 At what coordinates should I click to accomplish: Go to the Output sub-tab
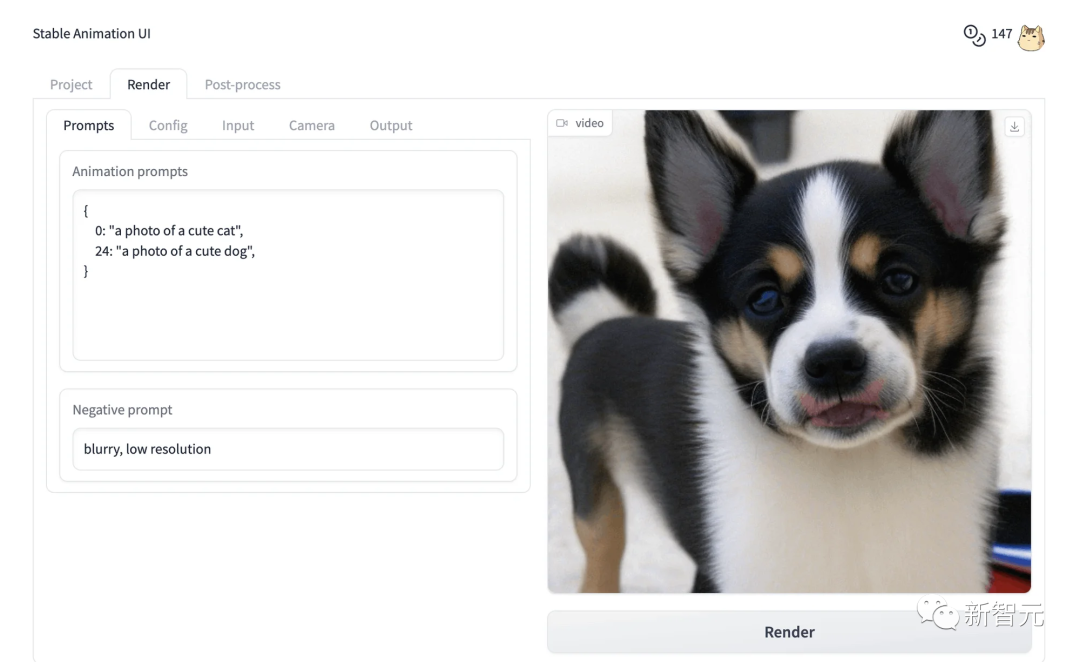[x=391, y=125]
